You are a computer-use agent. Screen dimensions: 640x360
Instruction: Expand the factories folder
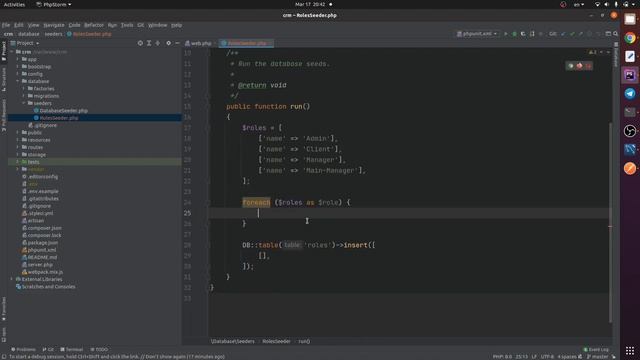coord(24,89)
